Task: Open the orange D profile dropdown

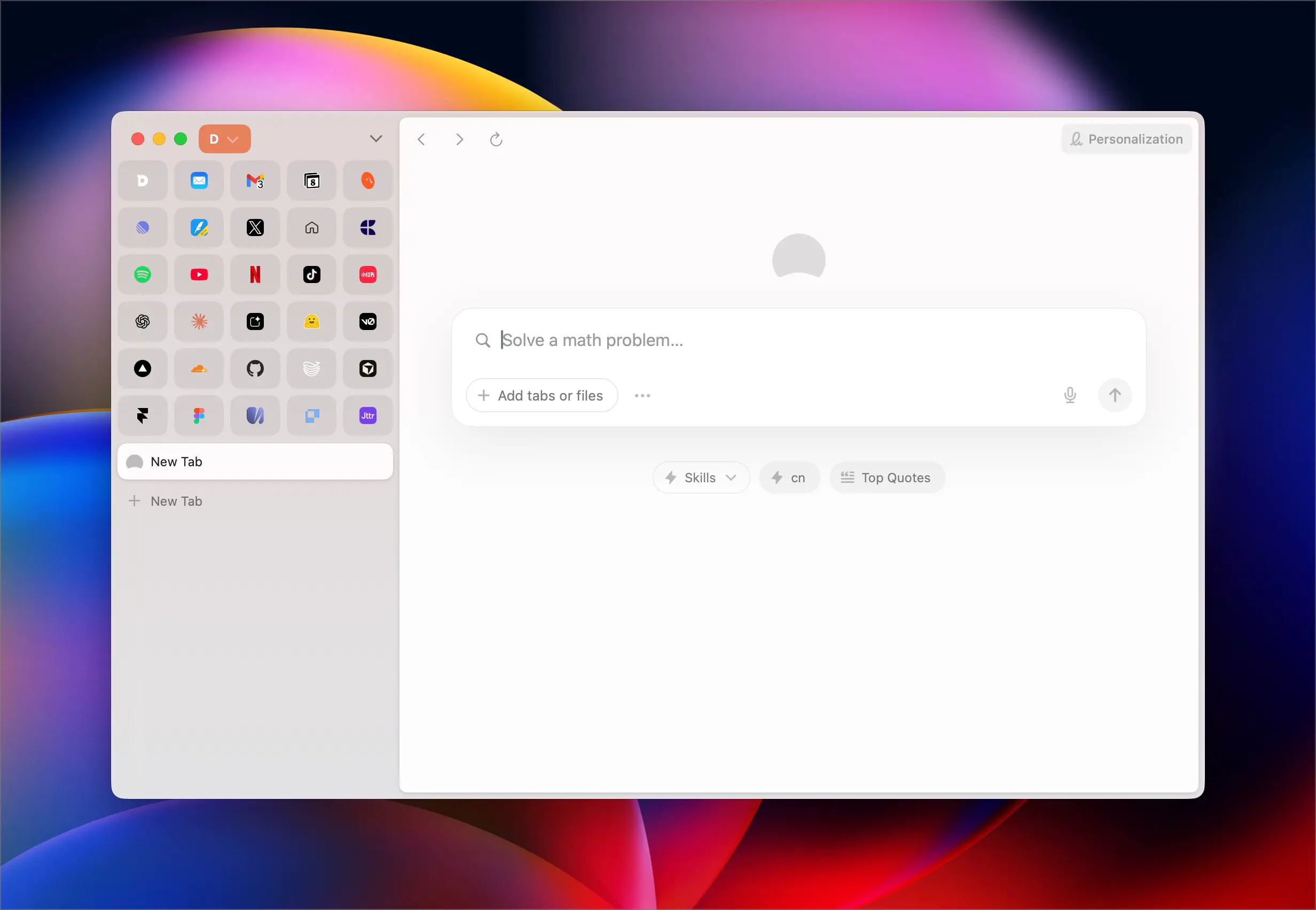Action: (x=224, y=139)
